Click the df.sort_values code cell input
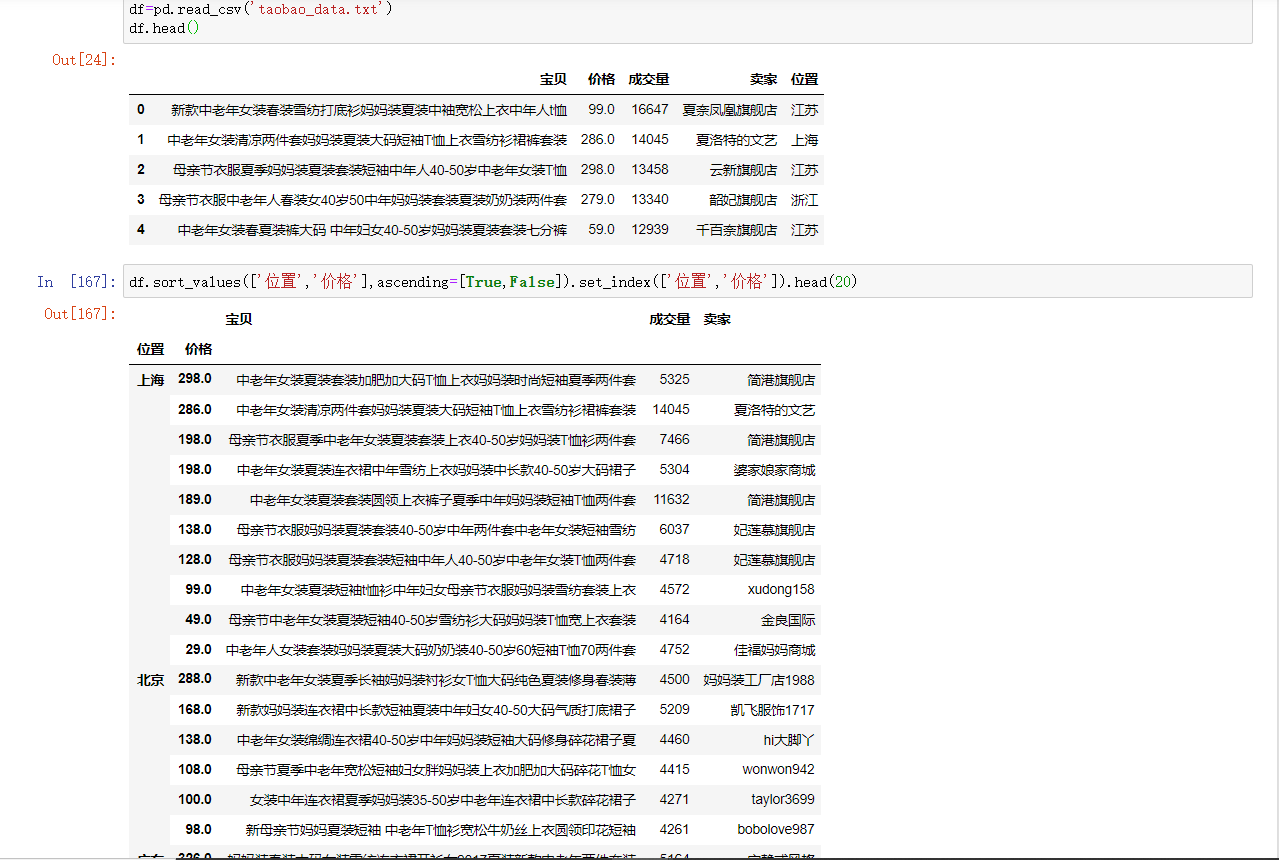 point(688,282)
